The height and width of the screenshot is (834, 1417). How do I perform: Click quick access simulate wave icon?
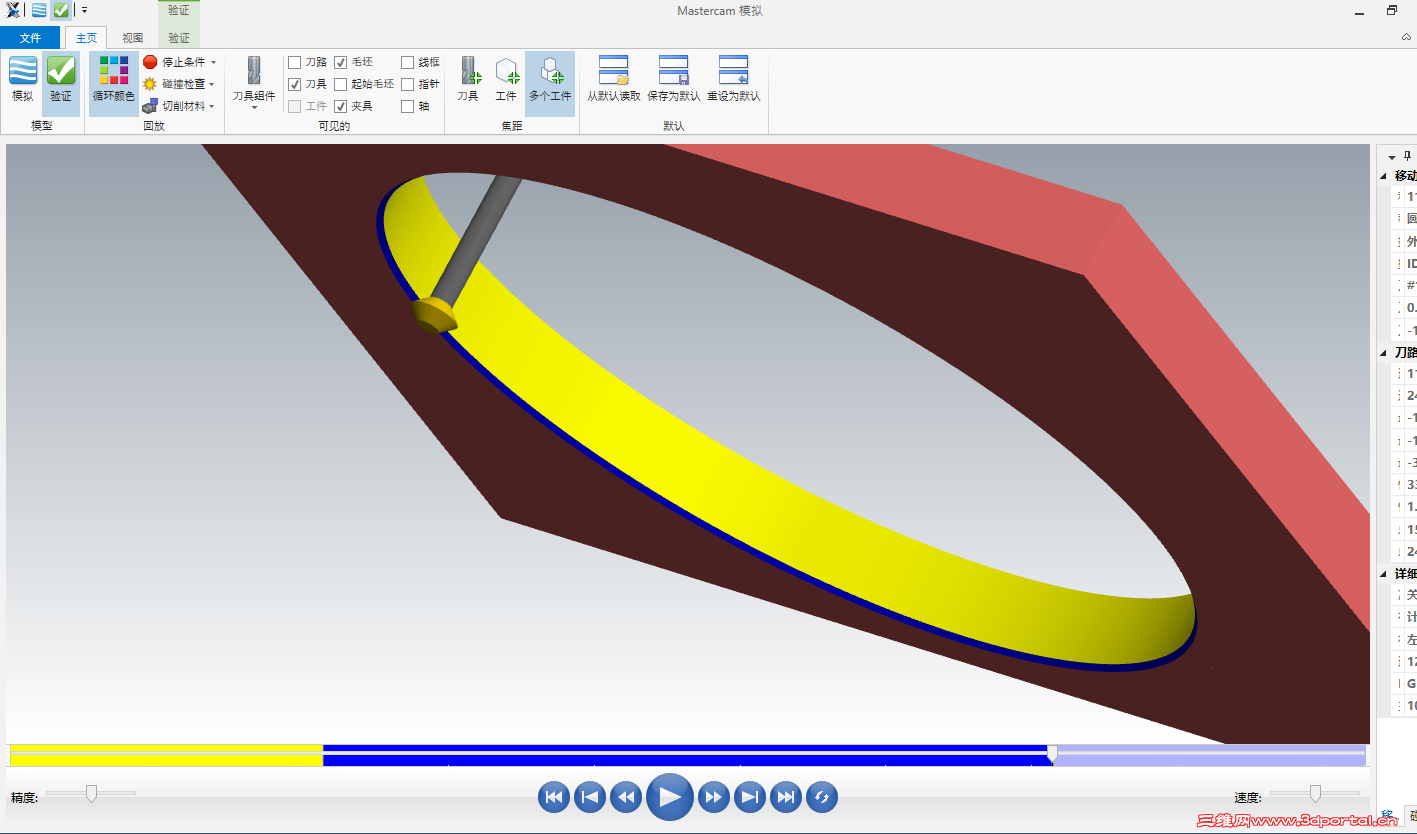point(39,10)
